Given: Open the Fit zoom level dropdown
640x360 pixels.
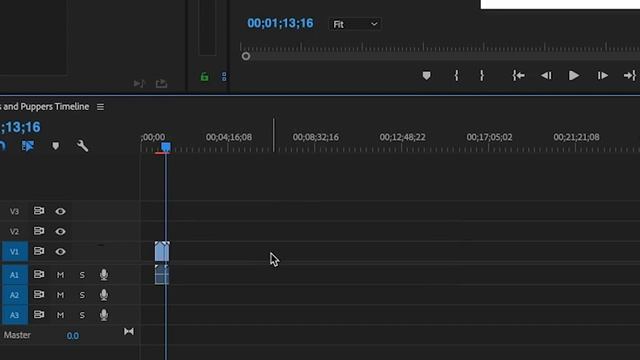Looking at the screenshot, I should click(x=355, y=24).
